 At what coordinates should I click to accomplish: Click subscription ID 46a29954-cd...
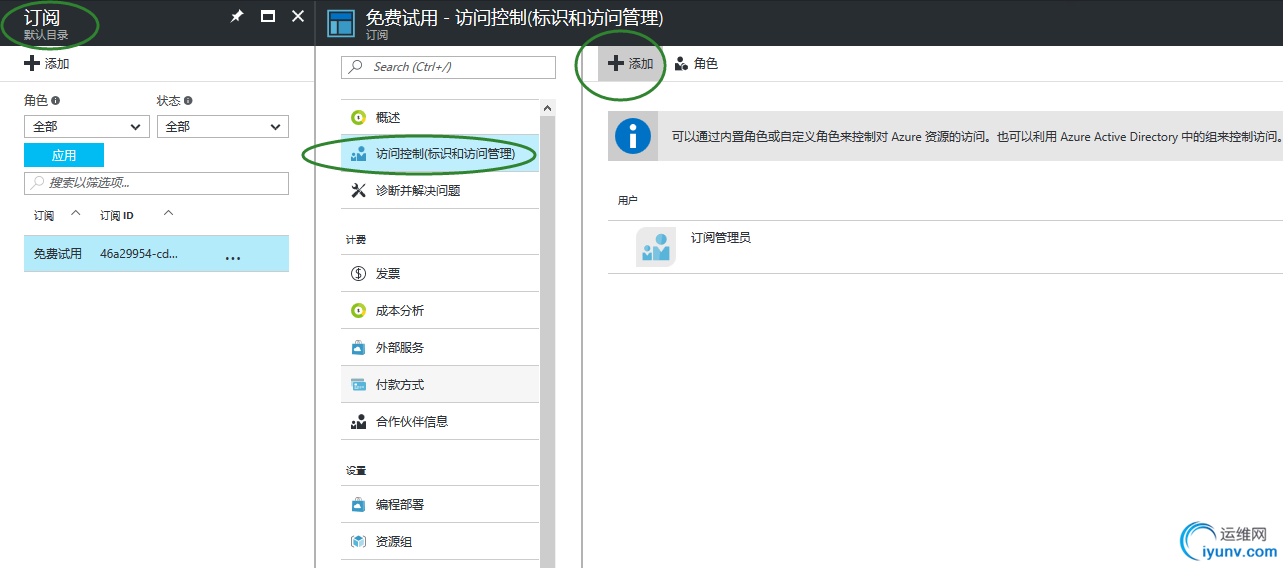(x=139, y=254)
